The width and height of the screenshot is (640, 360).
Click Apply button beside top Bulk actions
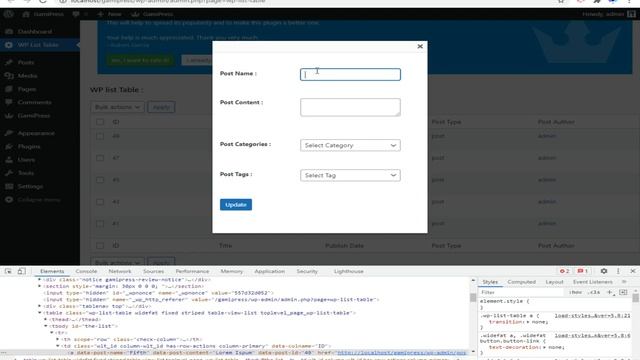(161, 107)
